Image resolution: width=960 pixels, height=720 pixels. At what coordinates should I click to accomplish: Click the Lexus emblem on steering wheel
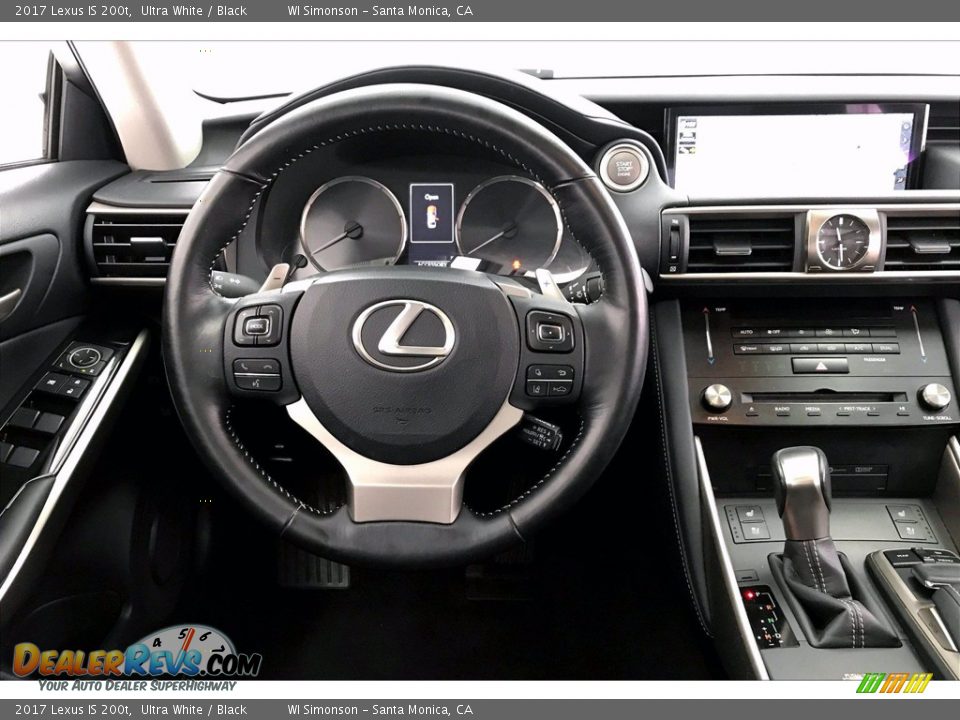(x=403, y=335)
